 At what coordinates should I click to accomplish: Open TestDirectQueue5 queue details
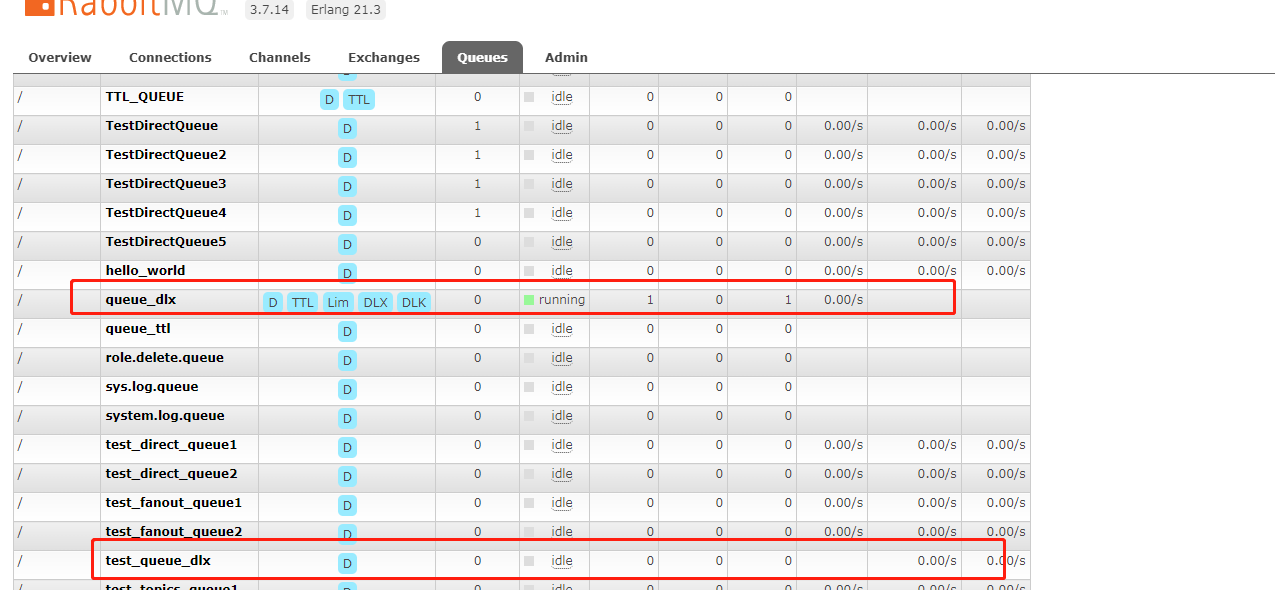tap(166, 242)
